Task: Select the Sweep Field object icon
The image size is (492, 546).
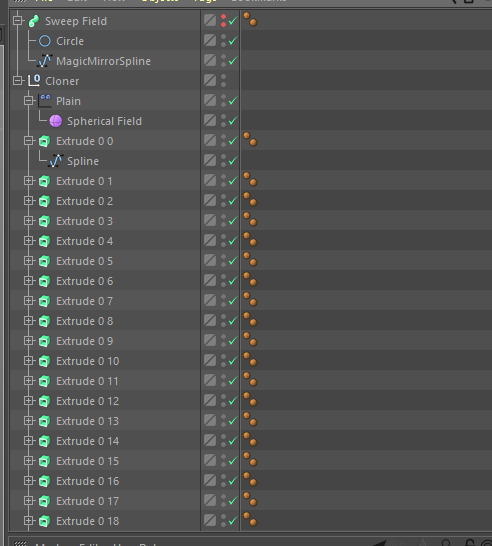Action: 34,21
